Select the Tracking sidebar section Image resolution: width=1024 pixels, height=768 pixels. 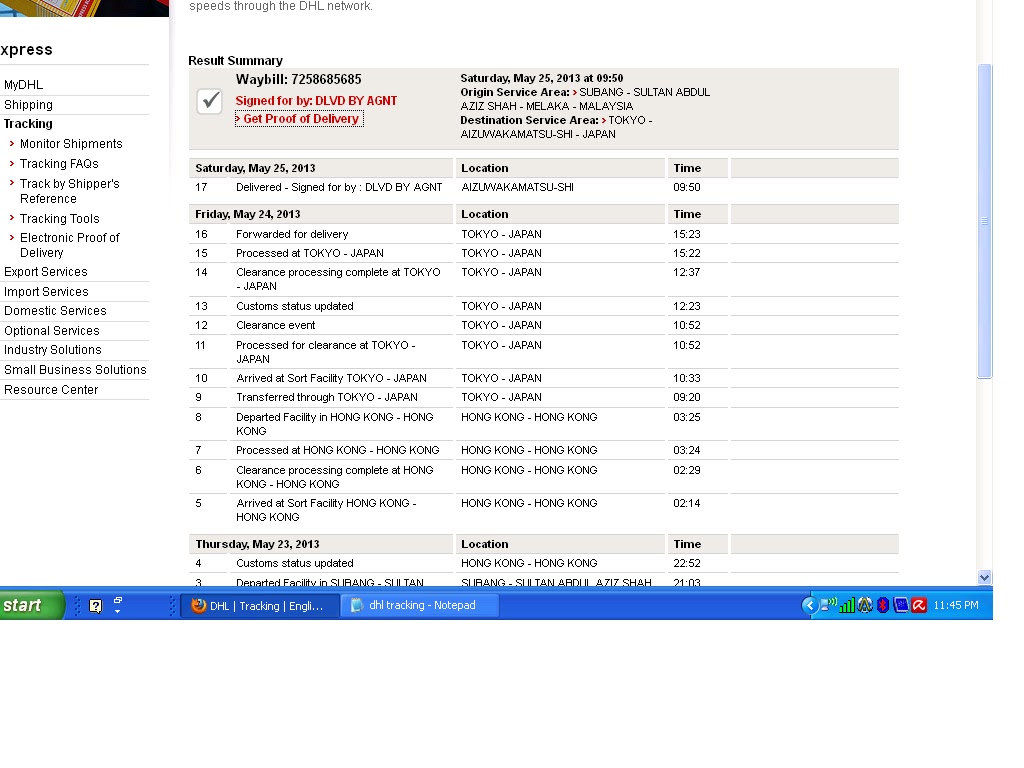click(28, 124)
